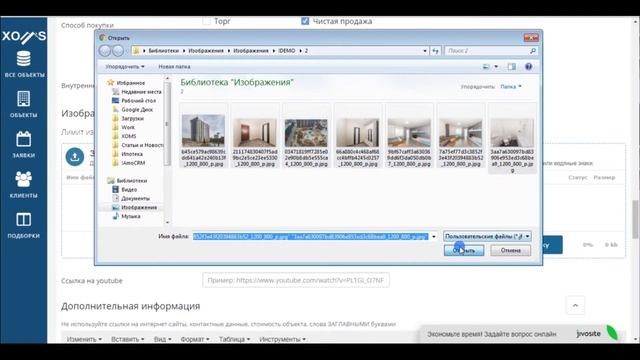640x360 pixels.
Task: Click the Изображения breadcrumb after Библиотеки
Action: point(206,51)
